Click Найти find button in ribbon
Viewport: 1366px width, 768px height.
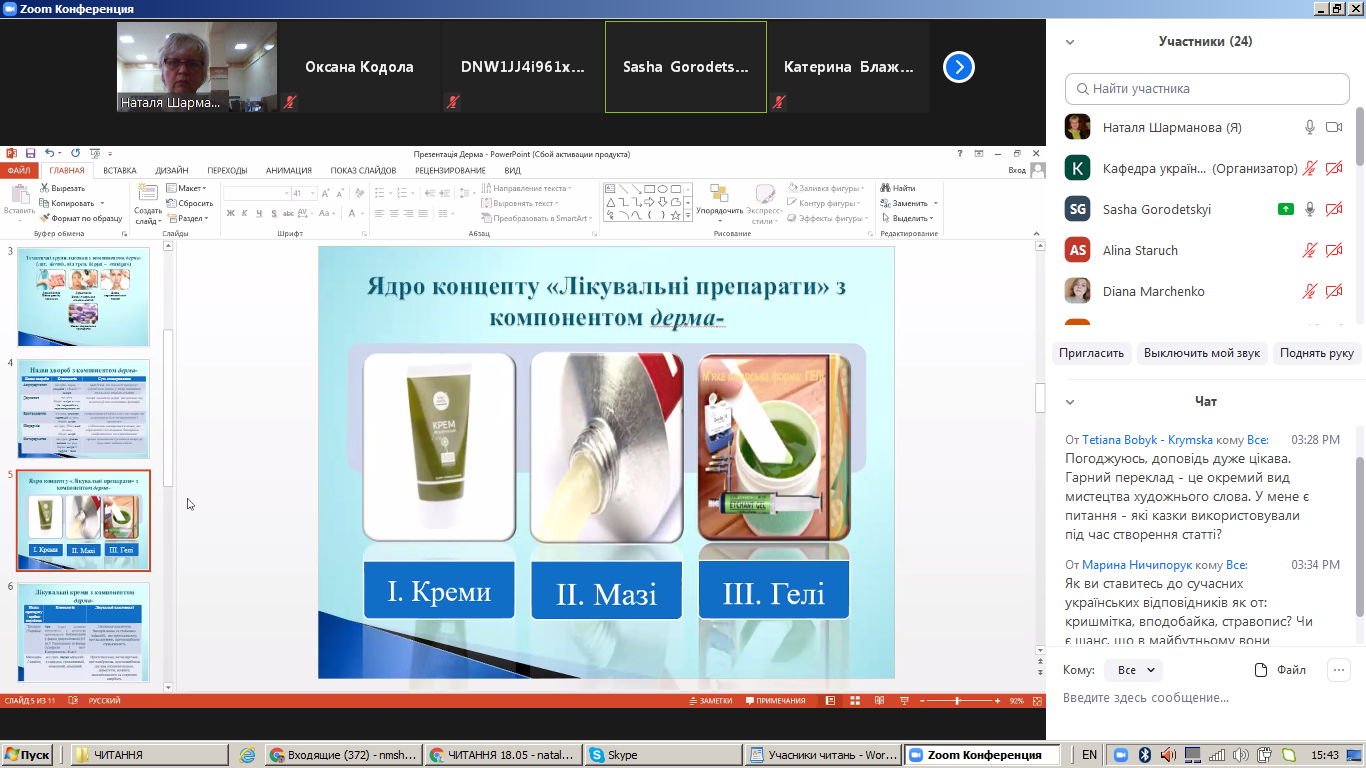click(x=898, y=188)
